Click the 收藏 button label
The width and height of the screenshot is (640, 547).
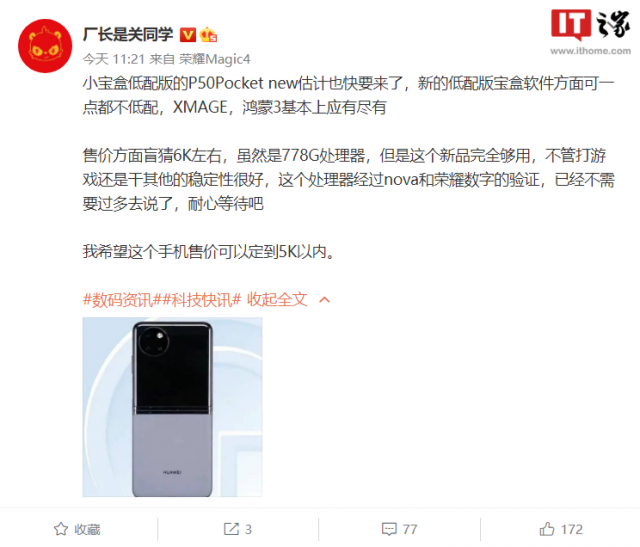(x=87, y=529)
